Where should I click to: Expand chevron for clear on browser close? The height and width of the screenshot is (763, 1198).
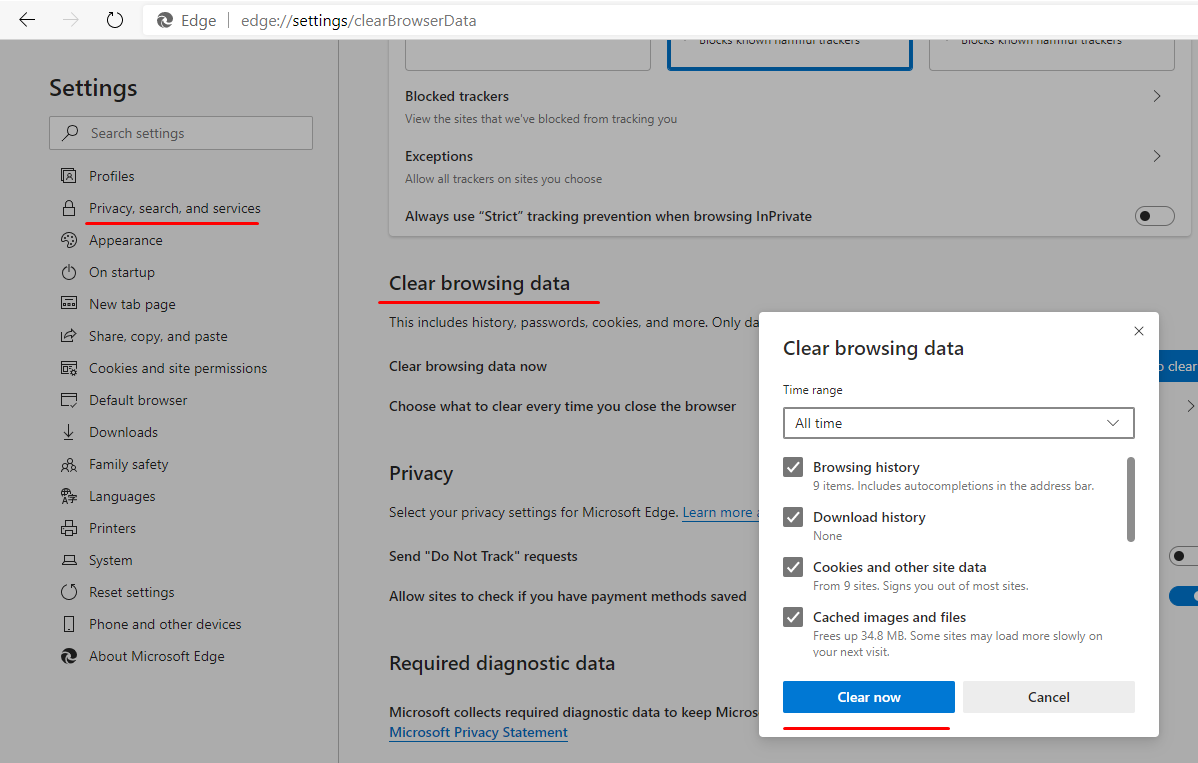(1190, 406)
